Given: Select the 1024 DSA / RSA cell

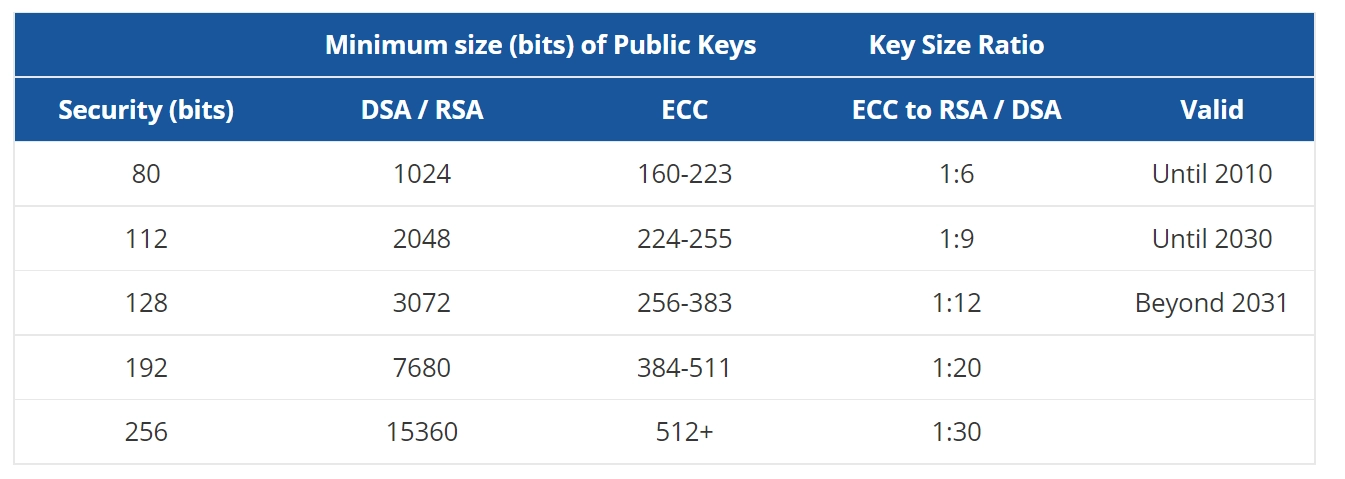Looking at the screenshot, I should [x=422, y=174].
